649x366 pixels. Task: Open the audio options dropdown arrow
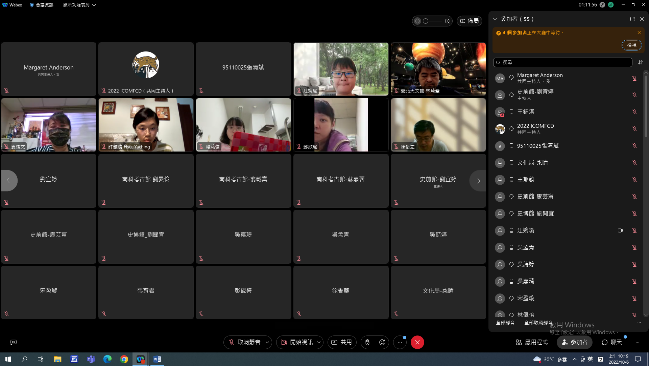268,342
